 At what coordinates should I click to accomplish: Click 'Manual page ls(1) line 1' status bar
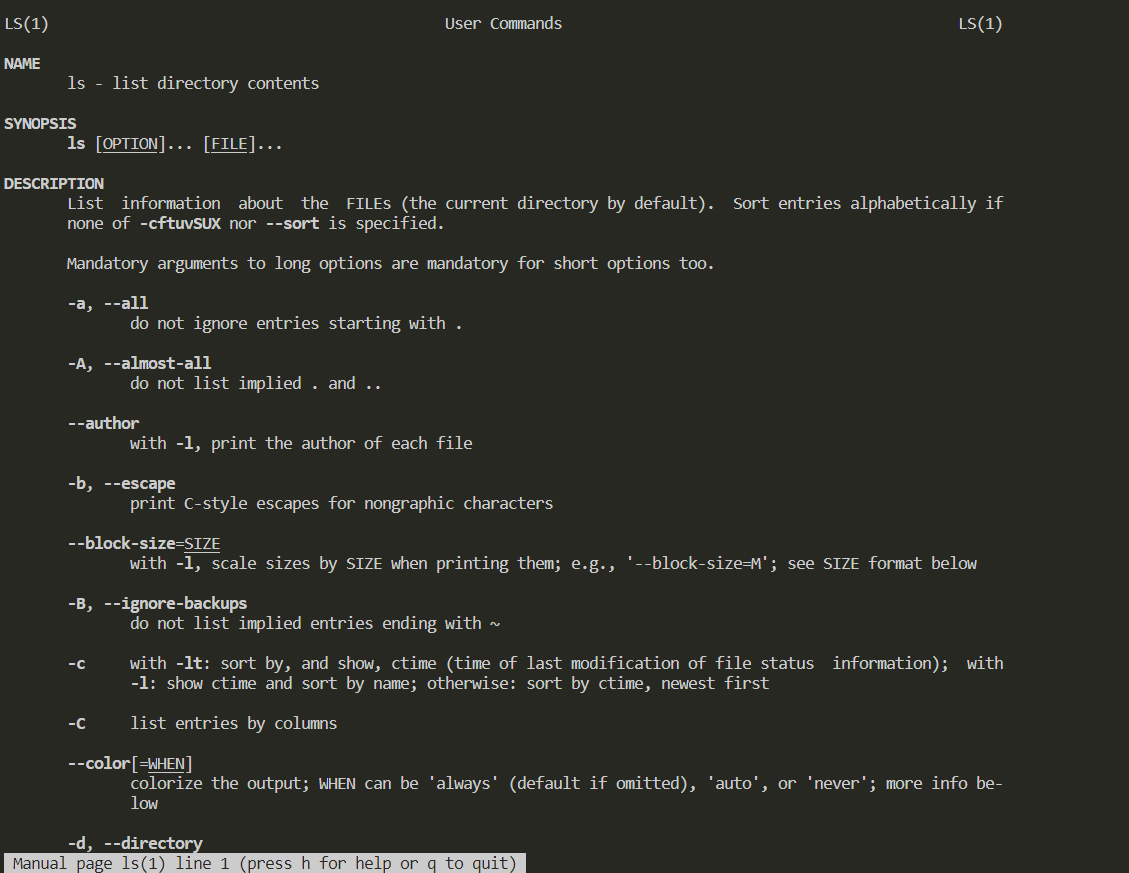click(x=265, y=863)
